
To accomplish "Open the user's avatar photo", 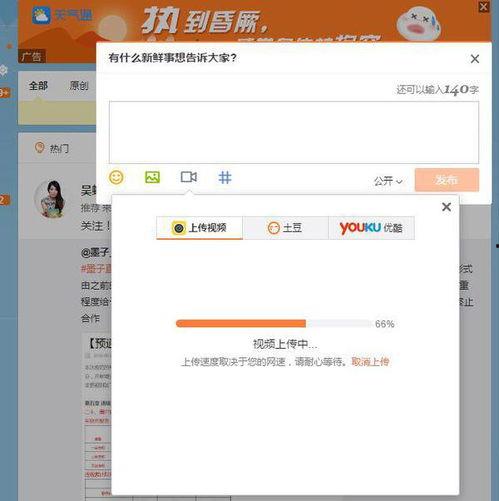I will (x=51, y=199).
